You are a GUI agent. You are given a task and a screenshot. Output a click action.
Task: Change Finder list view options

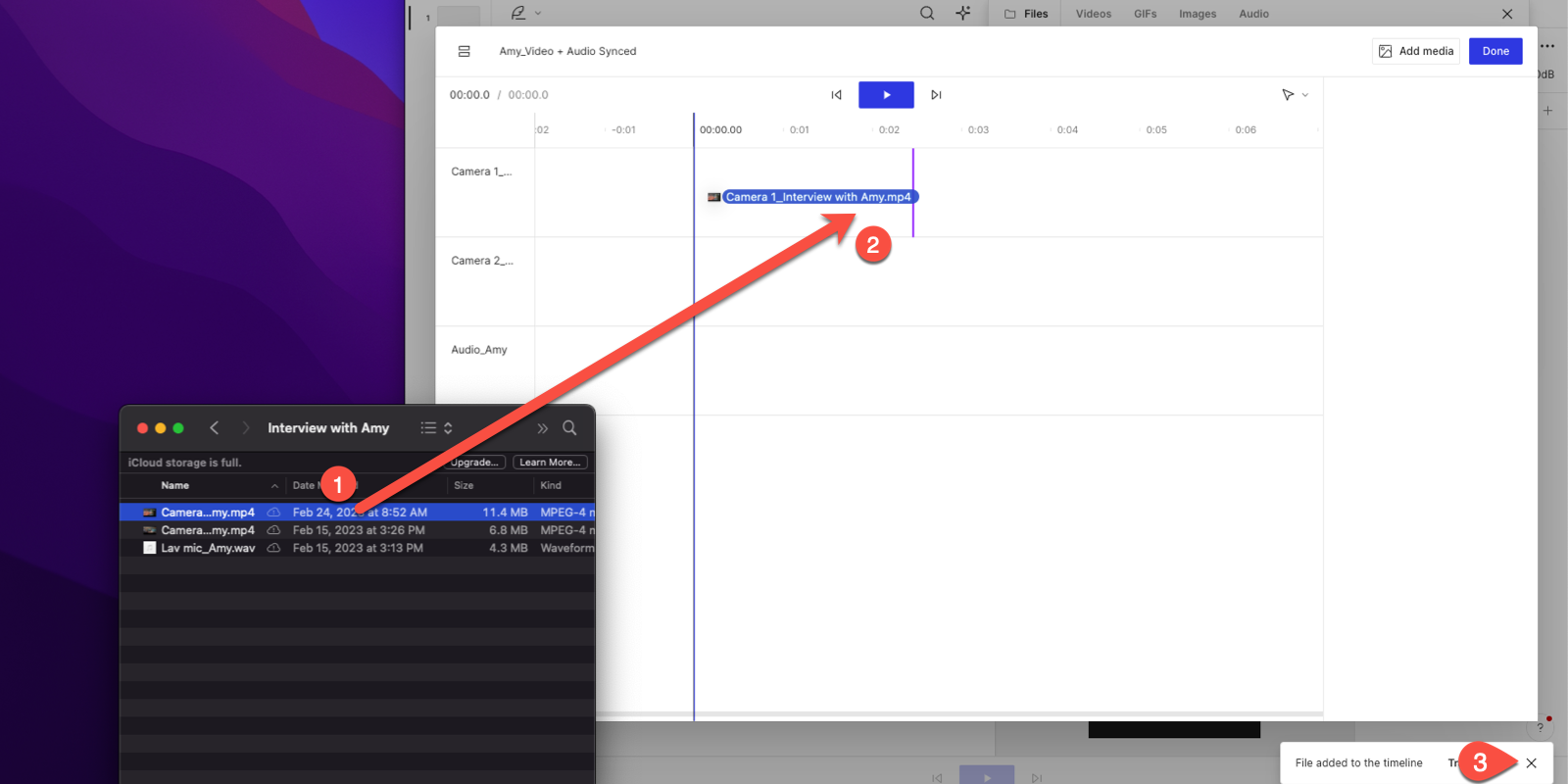[x=436, y=428]
